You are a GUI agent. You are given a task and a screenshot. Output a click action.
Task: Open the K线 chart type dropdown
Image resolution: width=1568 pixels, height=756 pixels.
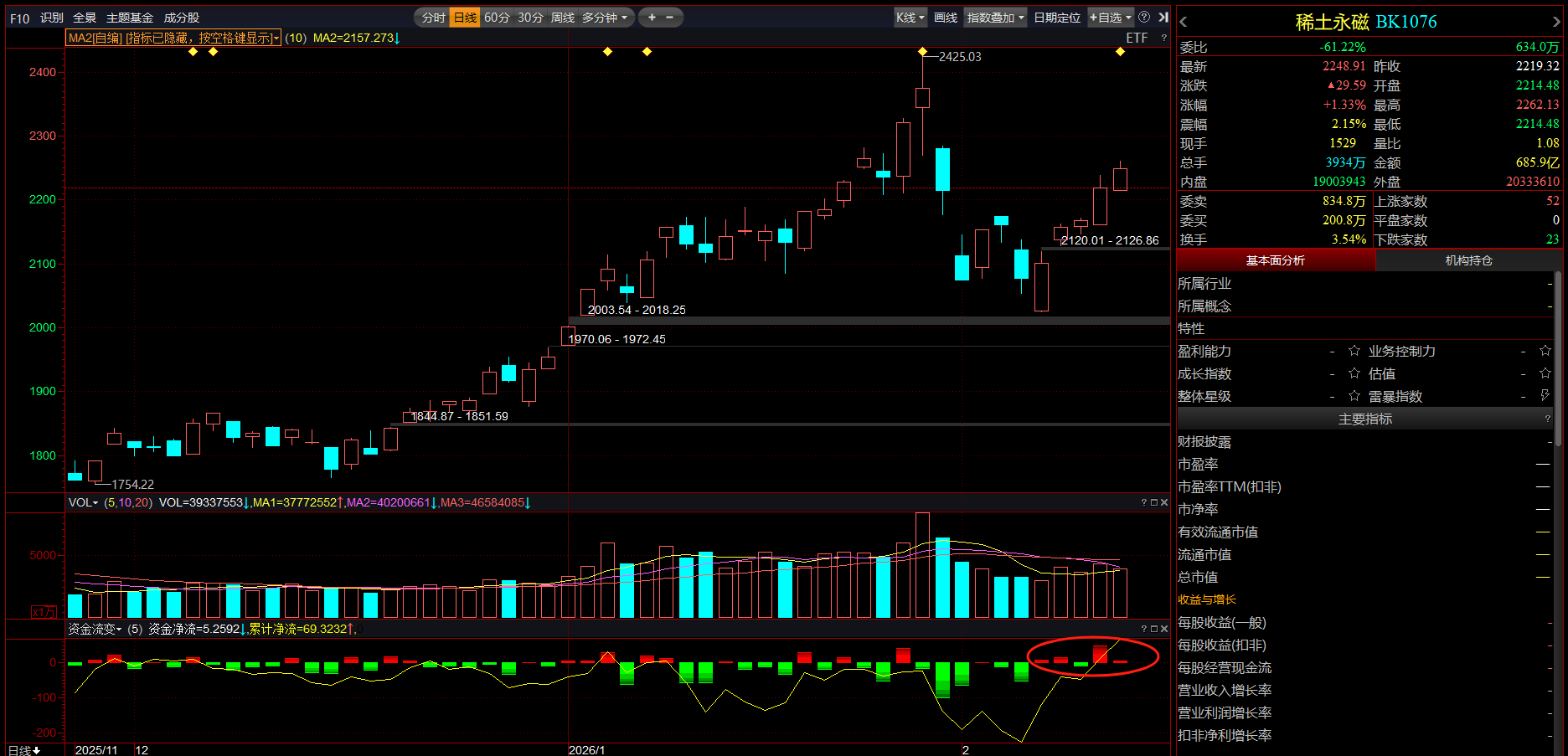pyautogui.click(x=910, y=18)
